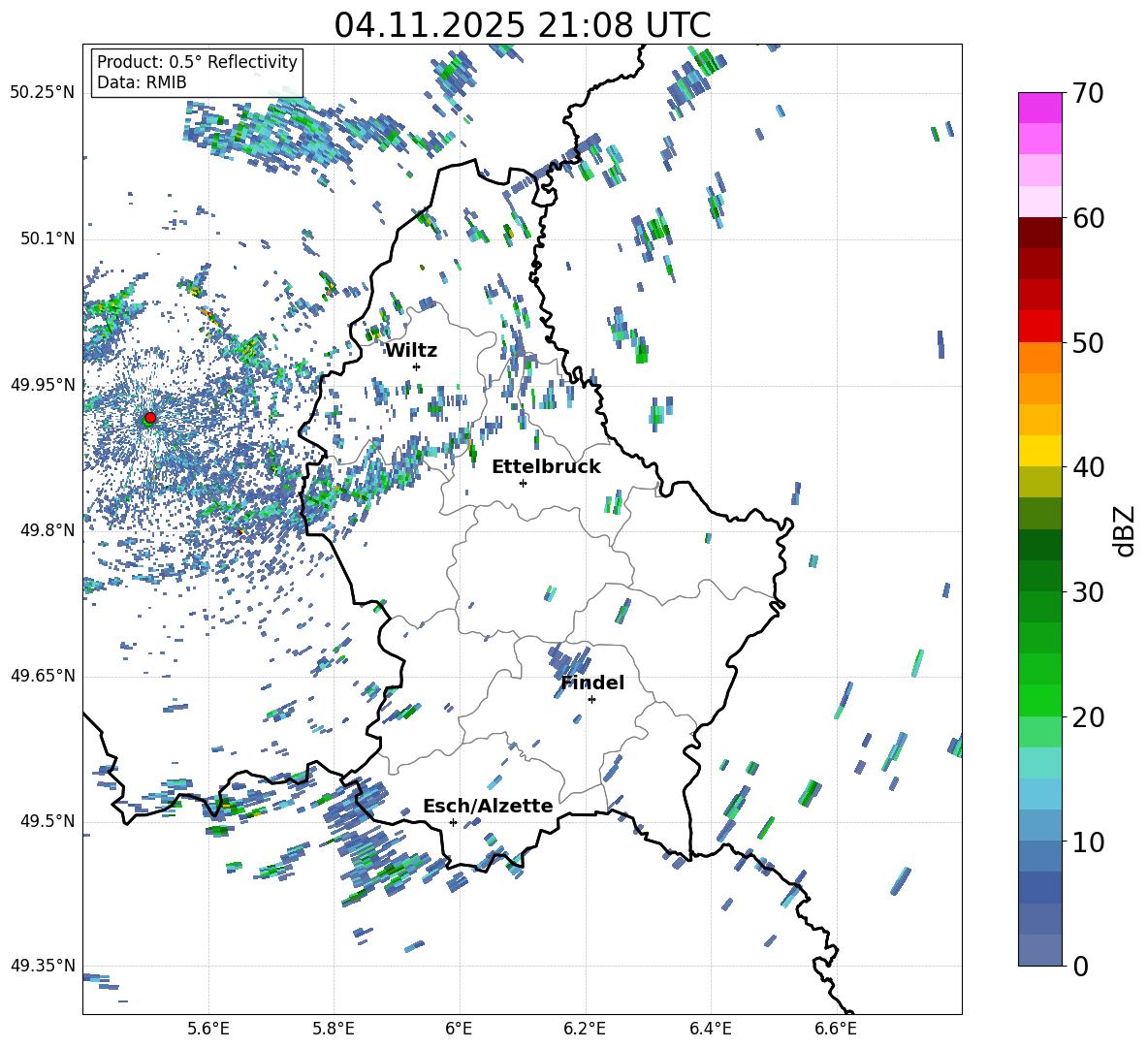Screen dimensions: 1148x1048
Task: Click the pale pink colorbar segment above 60
Action: coord(1039,202)
